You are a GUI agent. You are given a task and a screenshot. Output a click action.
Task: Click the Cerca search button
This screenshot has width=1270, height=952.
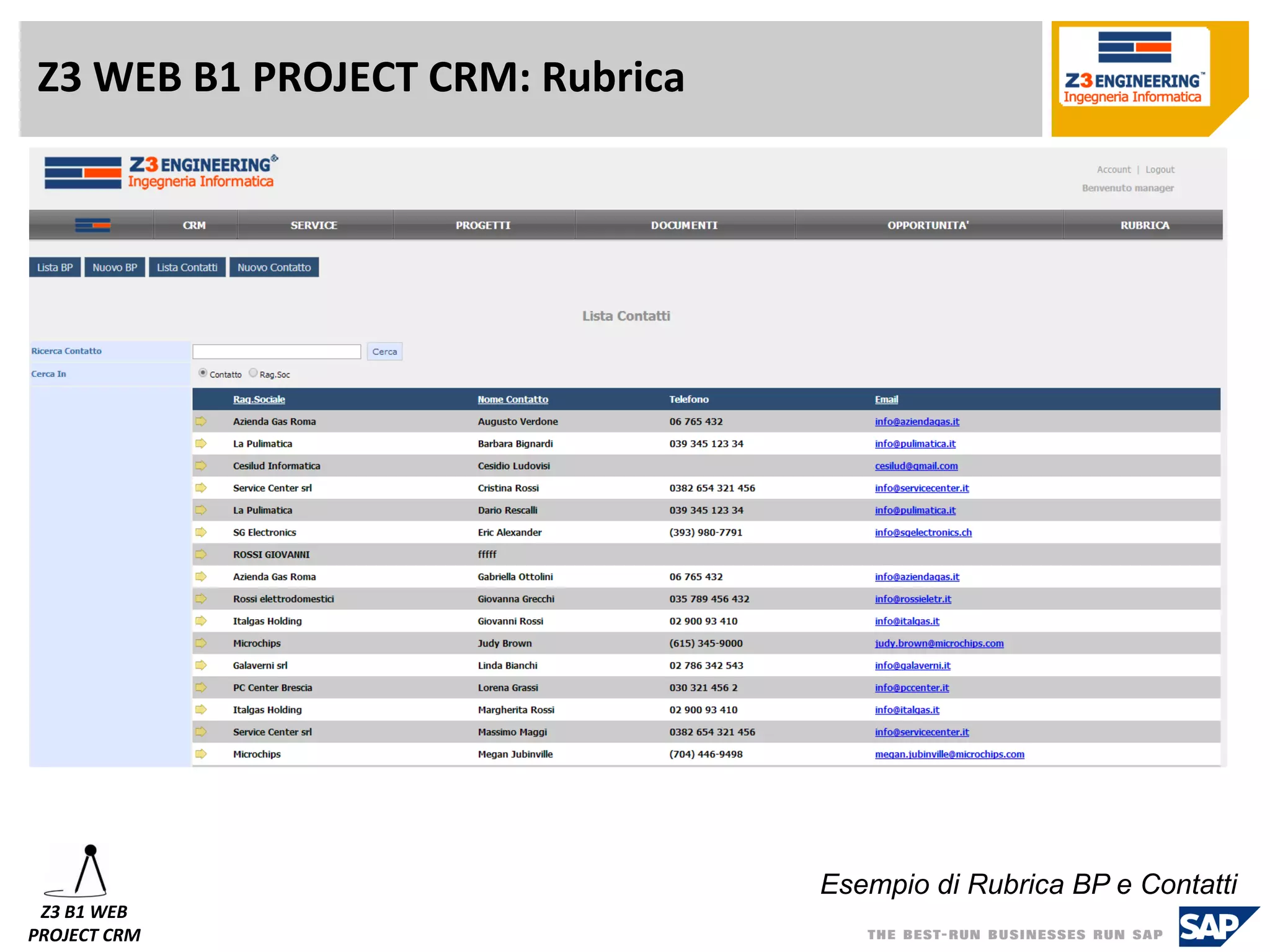pos(384,351)
